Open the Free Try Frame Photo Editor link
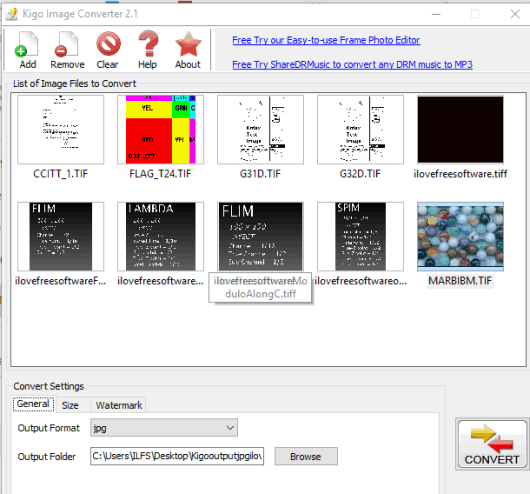The image size is (530, 494). coord(326,40)
